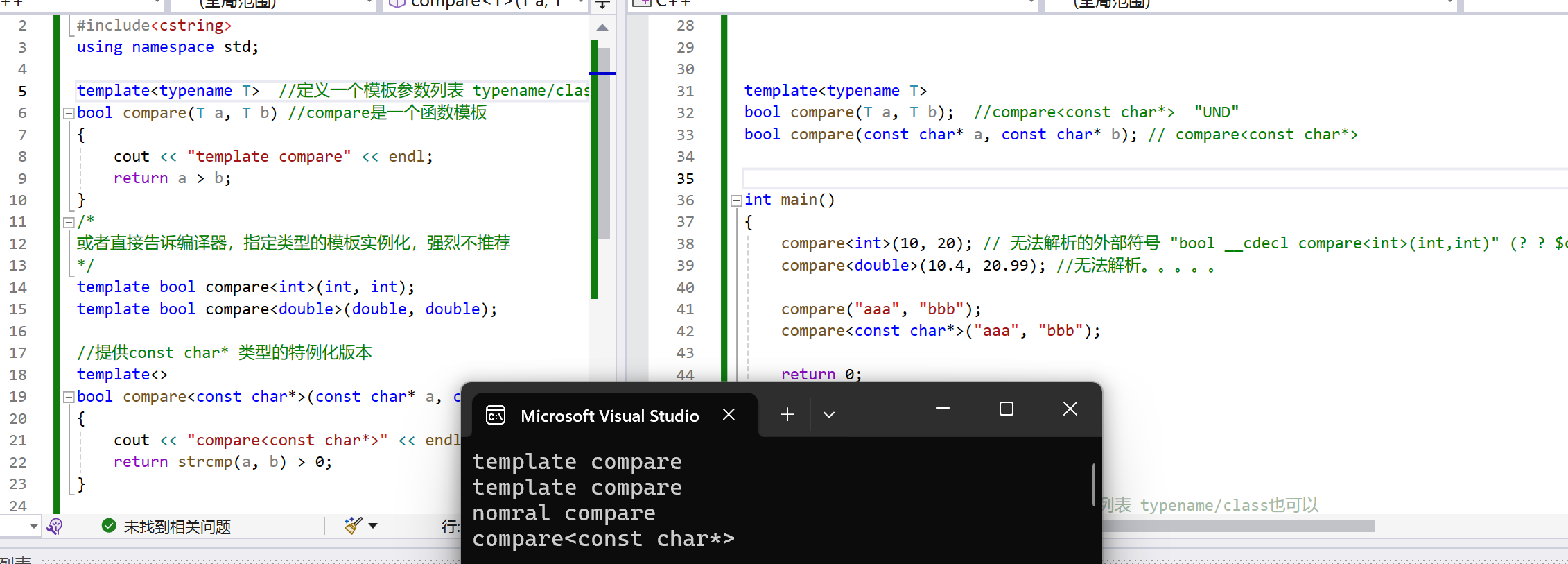This screenshot has height=564, width=1568.
Task: Click the "//无法解析。。。。。" comment on line 39
Action: [x=1135, y=266]
